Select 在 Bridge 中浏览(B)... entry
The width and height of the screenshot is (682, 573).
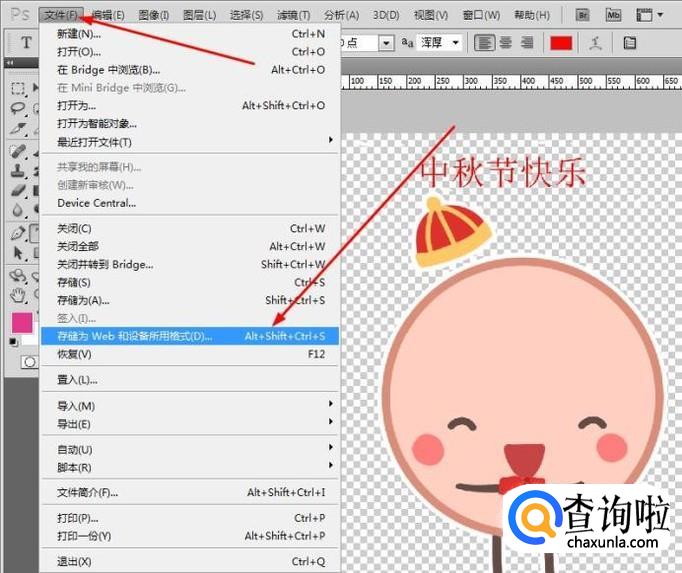coord(190,70)
